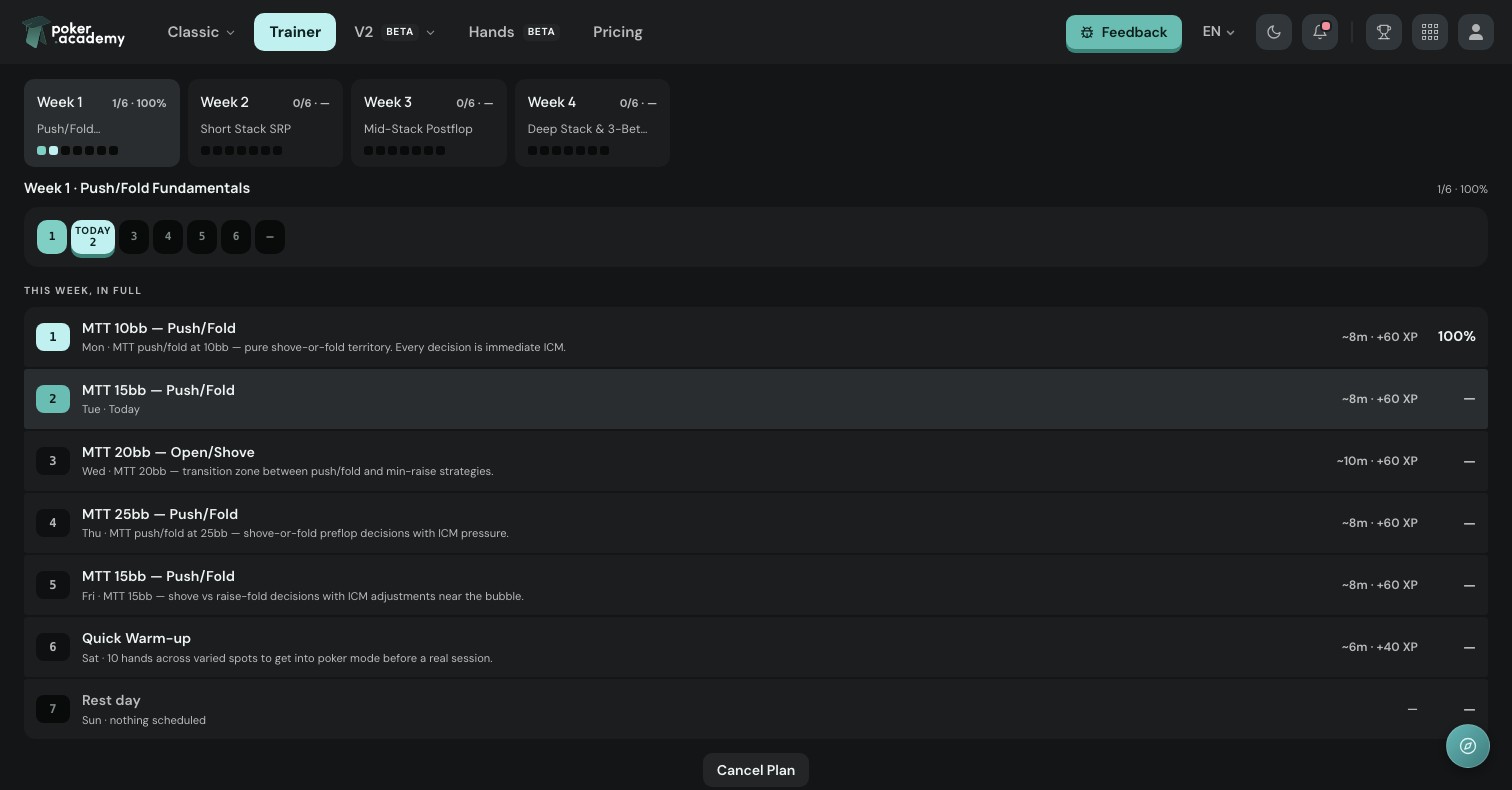This screenshot has height=790, width=1512.
Task: Open the trophy achievements icon
Action: click(1384, 32)
